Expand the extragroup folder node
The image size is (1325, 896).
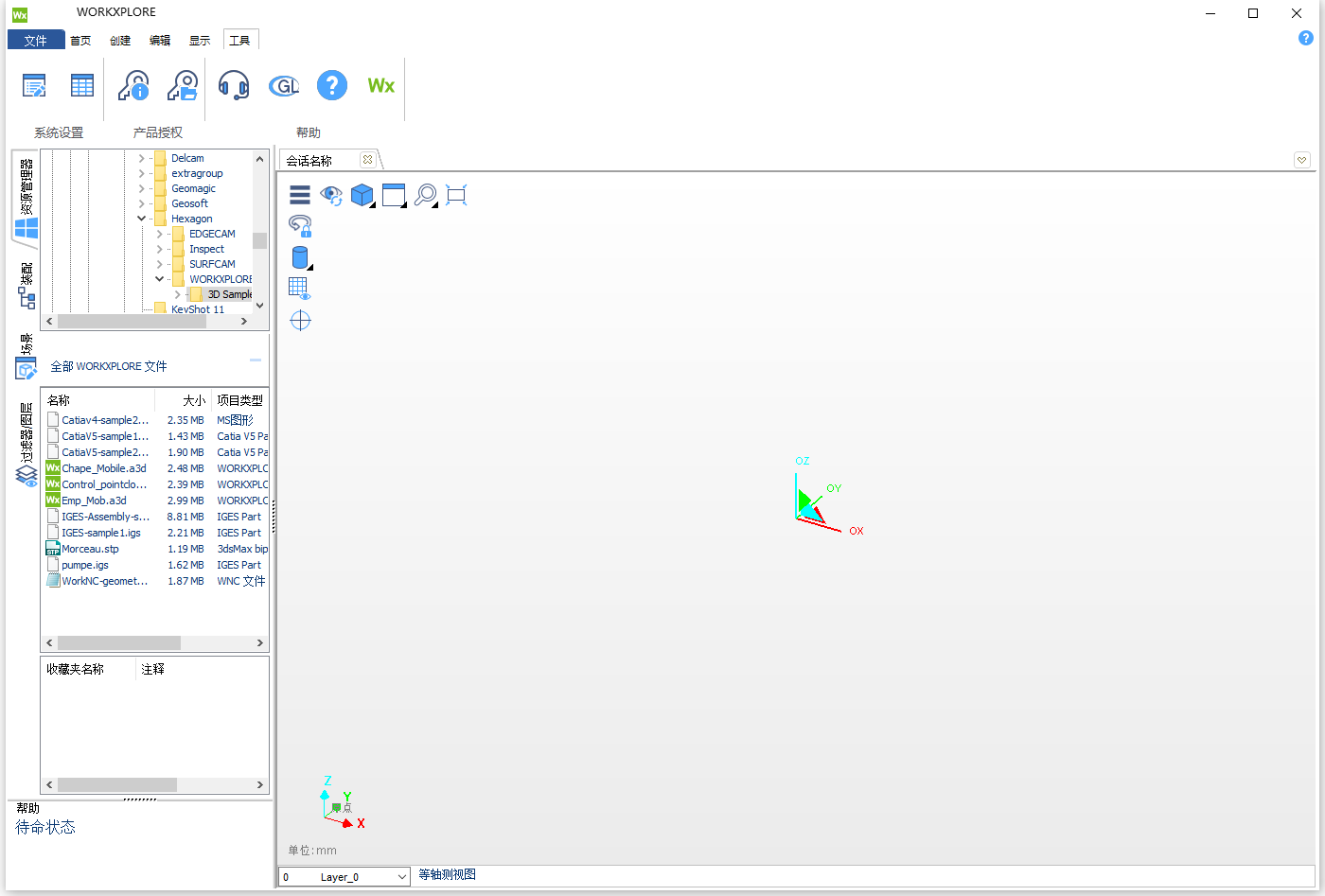[x=142, y=173]
